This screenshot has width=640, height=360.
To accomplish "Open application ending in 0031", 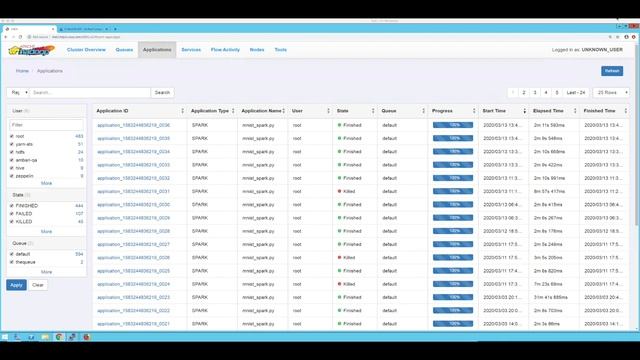I will (x=133, y=191).
